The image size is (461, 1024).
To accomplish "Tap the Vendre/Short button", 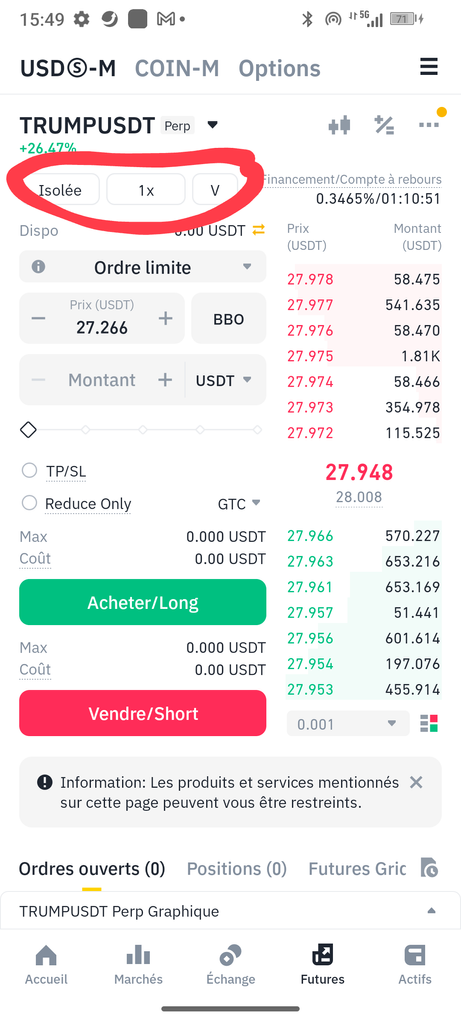I will click(x=142, y=713).
